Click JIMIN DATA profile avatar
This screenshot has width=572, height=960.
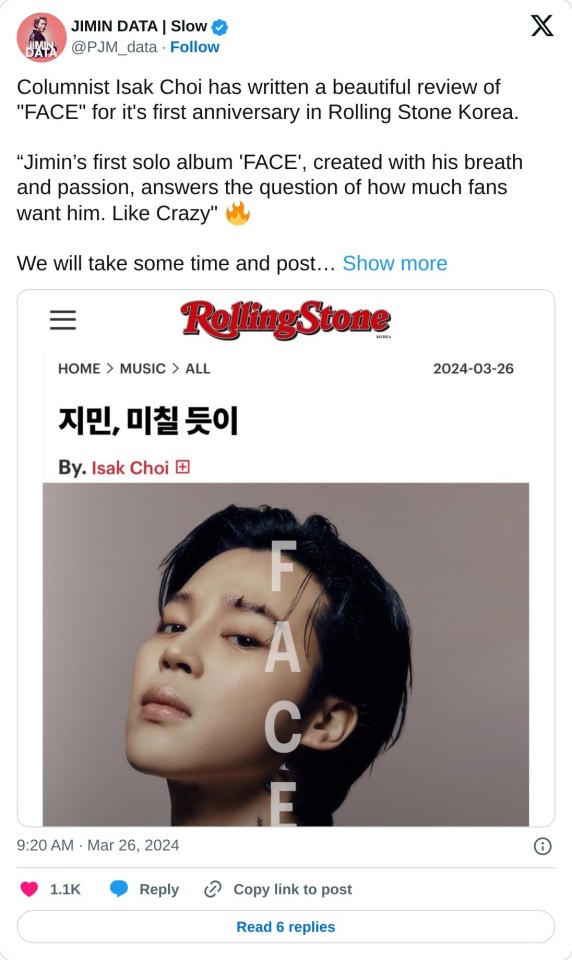point(41,37)
